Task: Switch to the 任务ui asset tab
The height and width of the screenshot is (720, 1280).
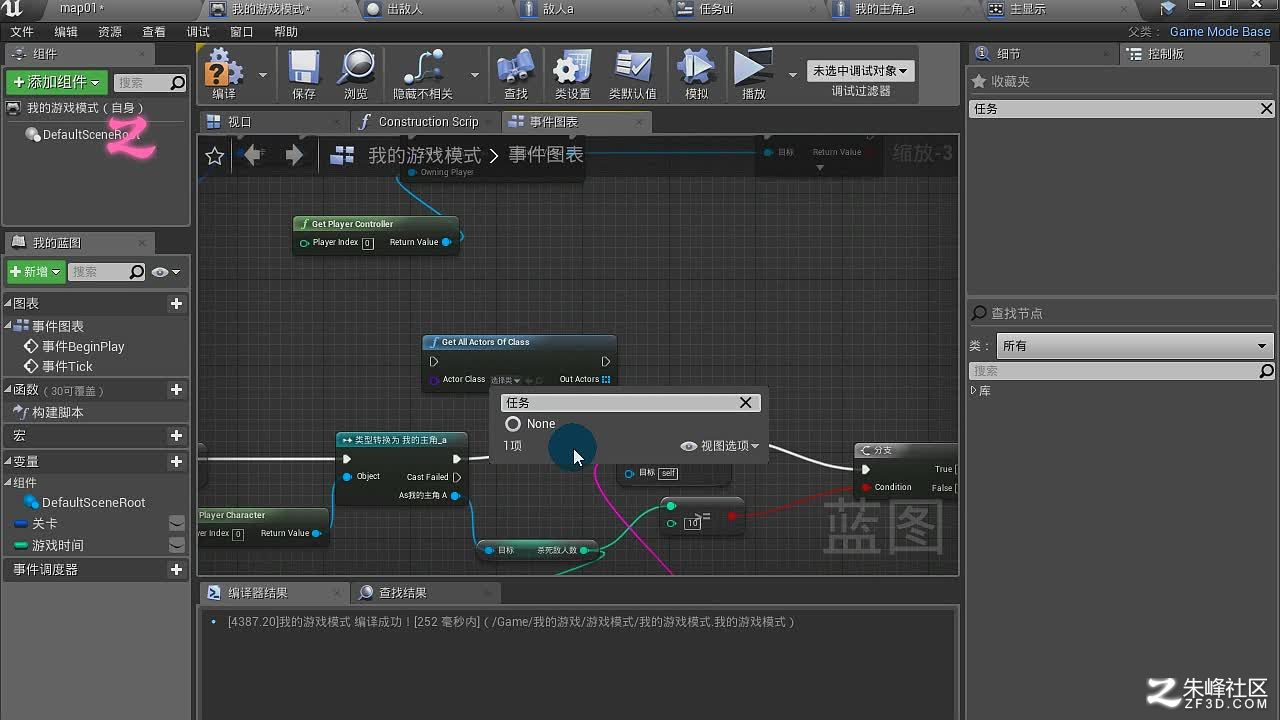Action: [x=745, y=9]
